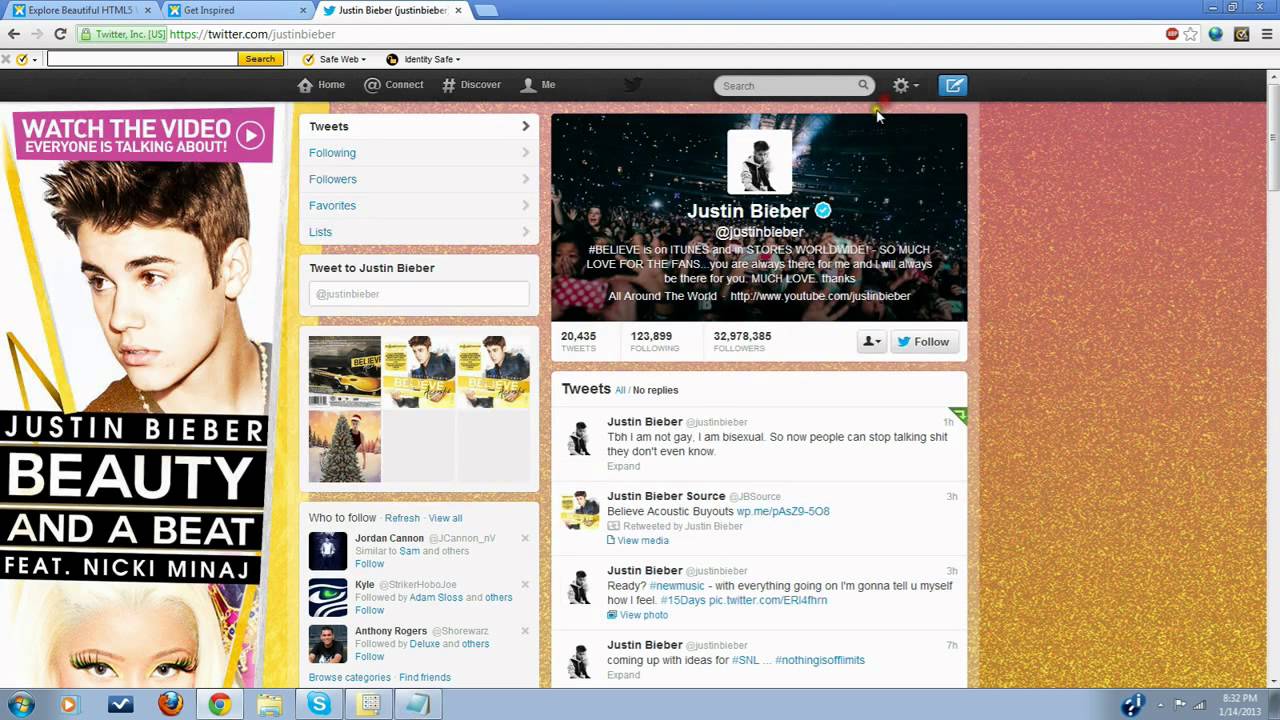Open the Connect tab
Screen dimensions: 1280x720
click(x=394, y=85)
